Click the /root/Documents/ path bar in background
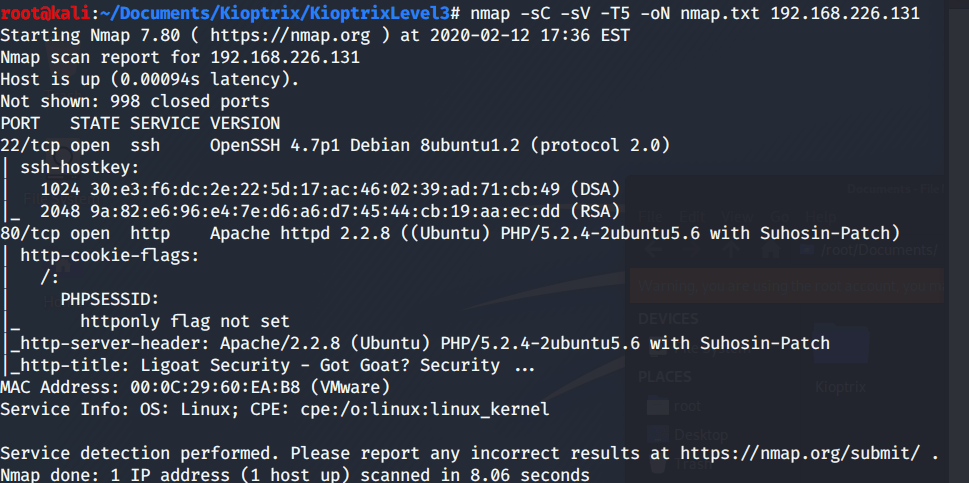The image size is (969, 483). click(x=870, y=250)
